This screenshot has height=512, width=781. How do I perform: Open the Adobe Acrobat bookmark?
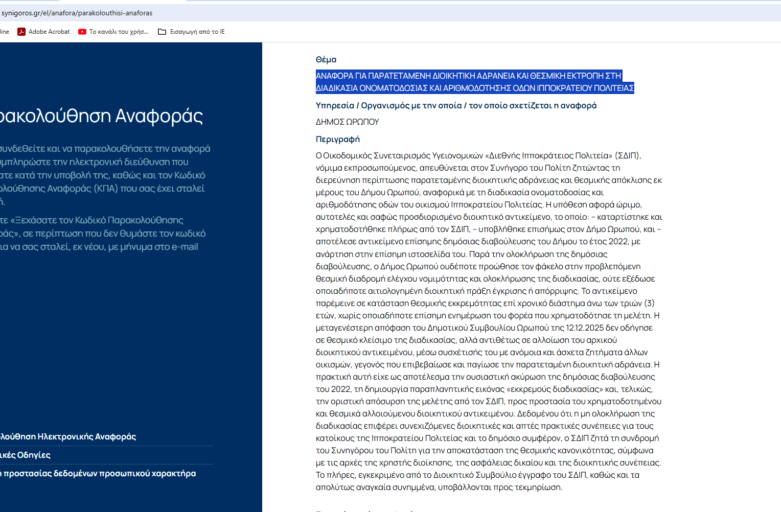(x=43, y=32)
